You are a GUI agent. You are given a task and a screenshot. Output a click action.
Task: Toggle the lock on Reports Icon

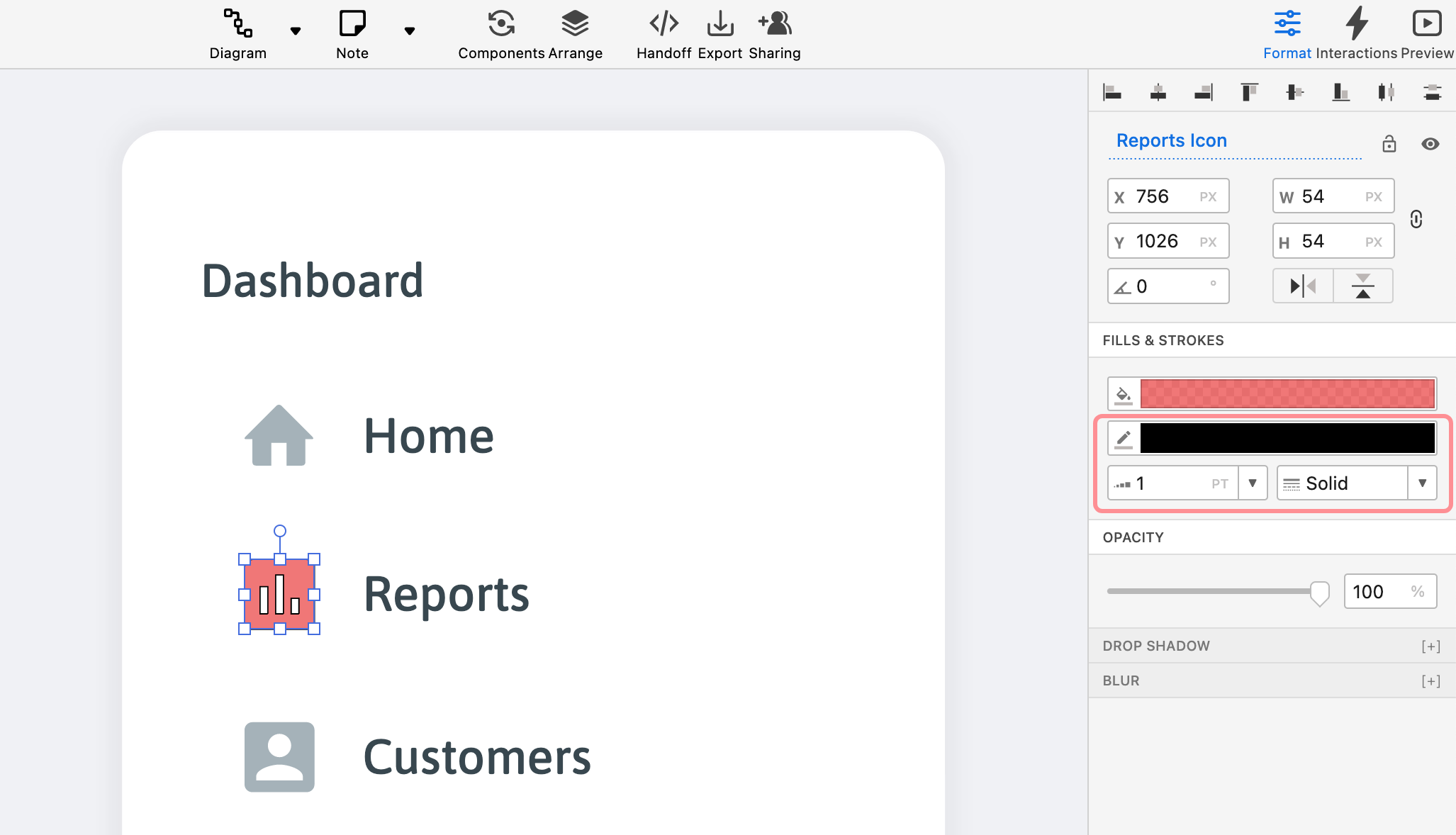[x=1389, y=144]
